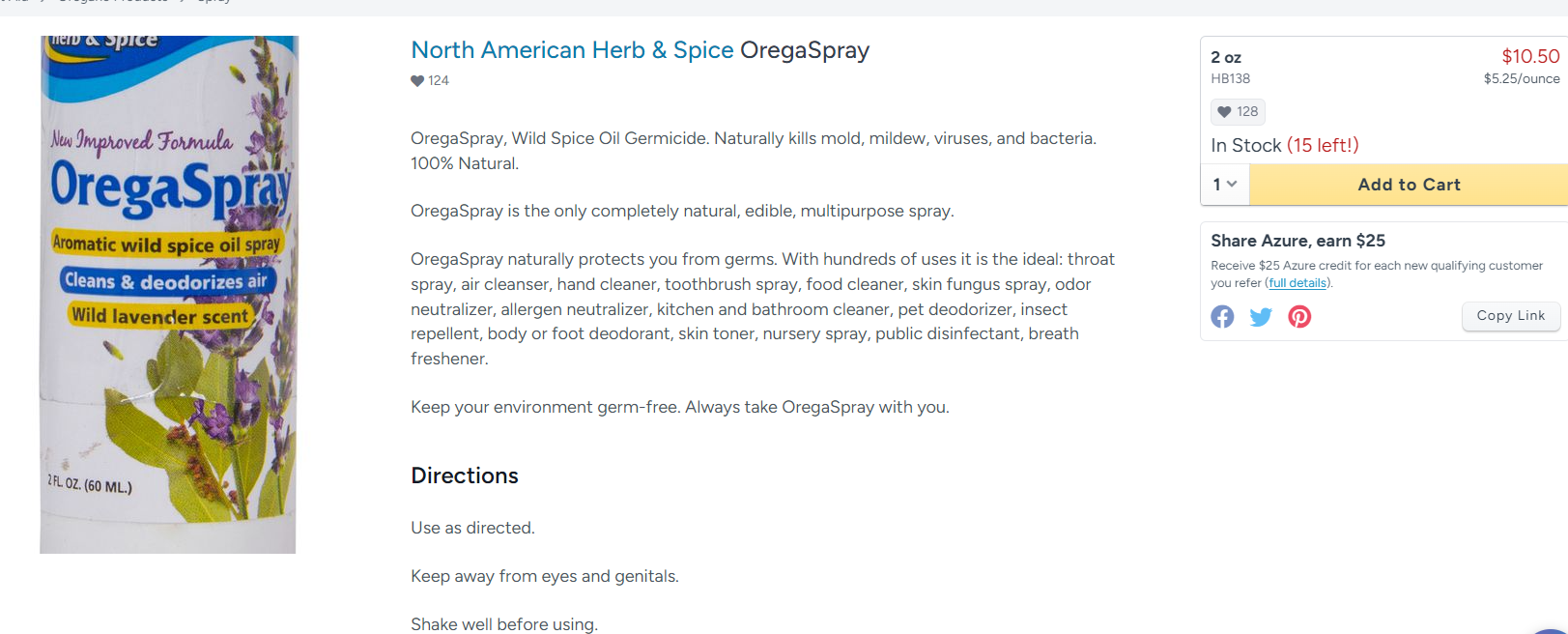Click the $5.25/ounce unit price
The width and height of the screenshot is (1568, 634).
(1522, 79)
